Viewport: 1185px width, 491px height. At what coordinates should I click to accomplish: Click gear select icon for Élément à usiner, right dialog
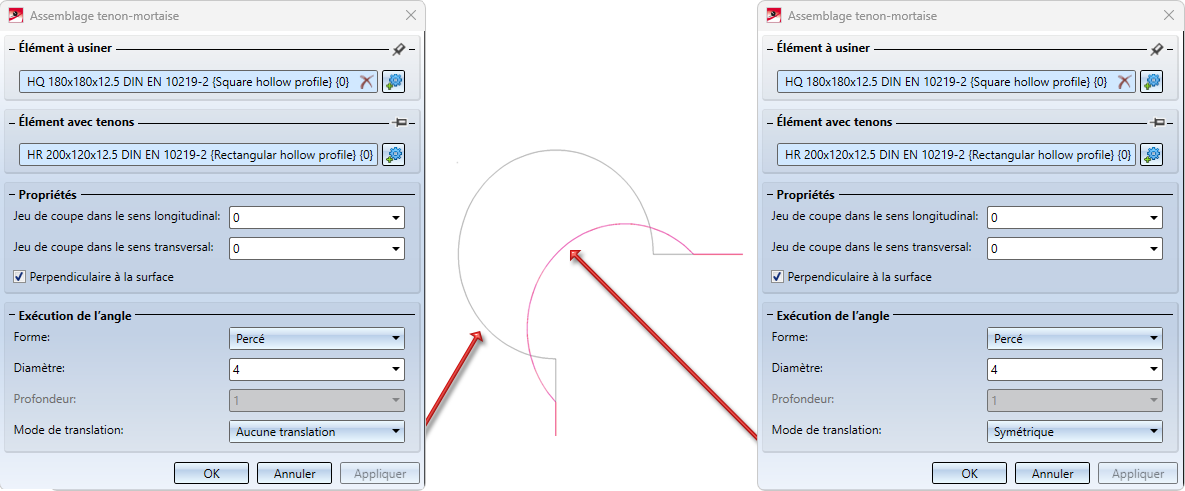pos(1152,82)
